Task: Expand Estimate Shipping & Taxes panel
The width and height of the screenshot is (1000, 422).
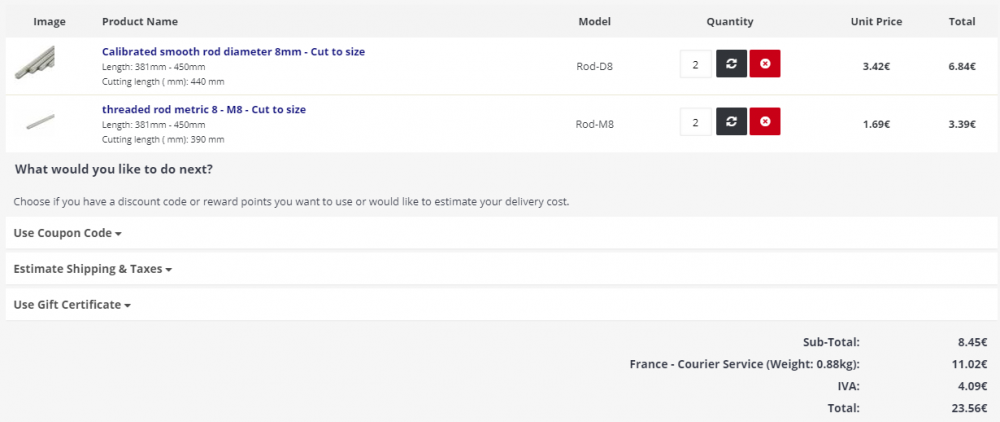Action: [93, 269]
